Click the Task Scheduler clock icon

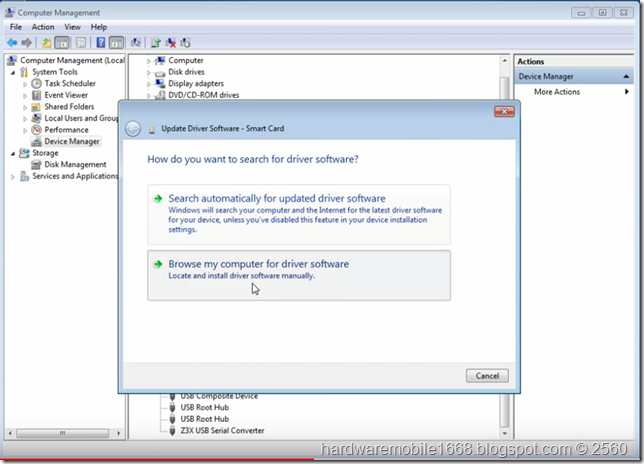37,83
